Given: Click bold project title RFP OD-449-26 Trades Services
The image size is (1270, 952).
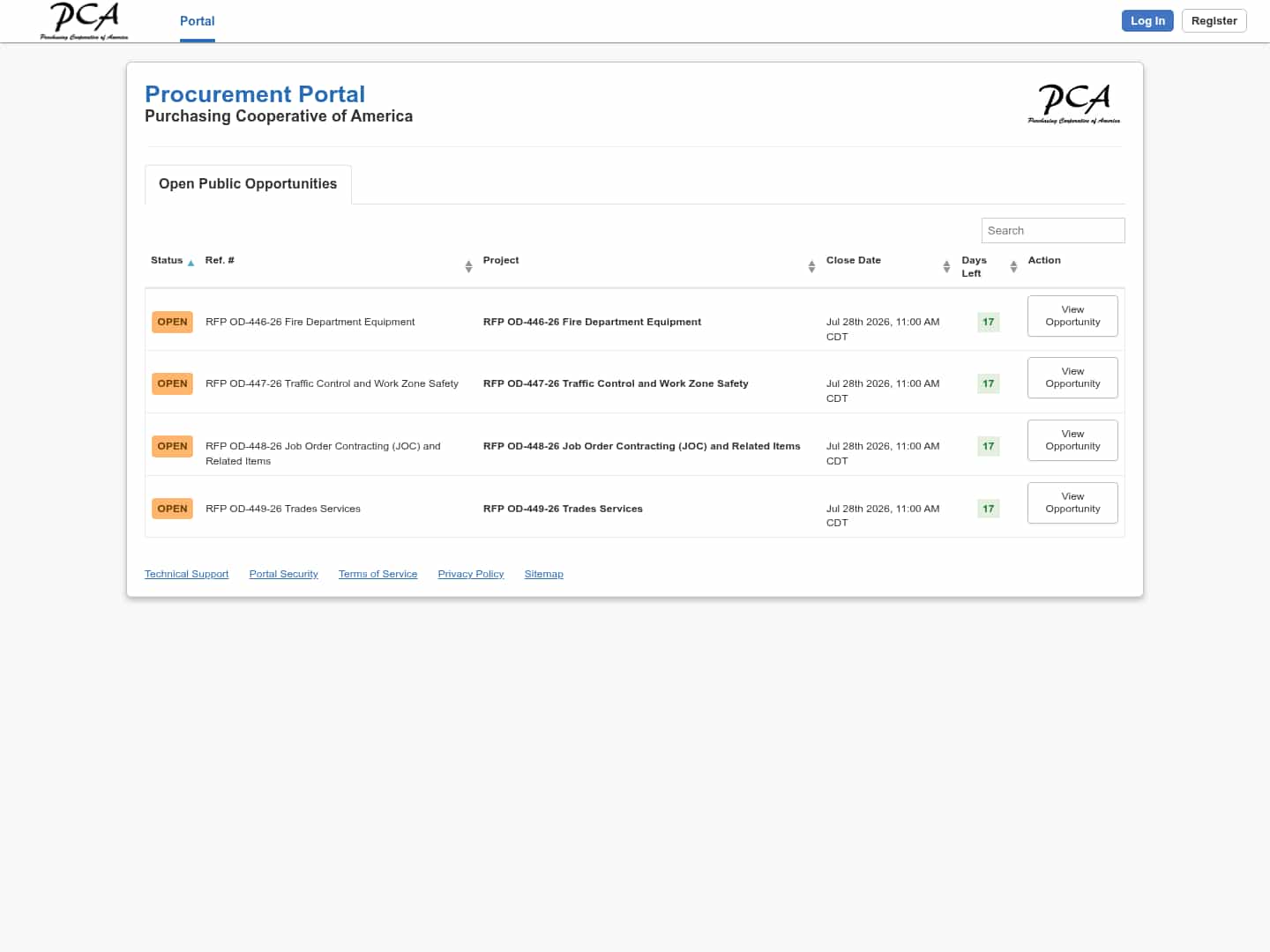Looking at the screenshot, I should coord(563,509).
